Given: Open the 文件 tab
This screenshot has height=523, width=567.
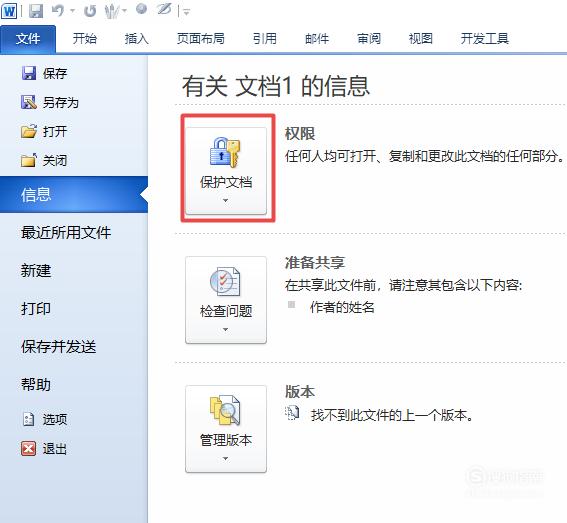Looking at the screenshot, I should point(28,39).
